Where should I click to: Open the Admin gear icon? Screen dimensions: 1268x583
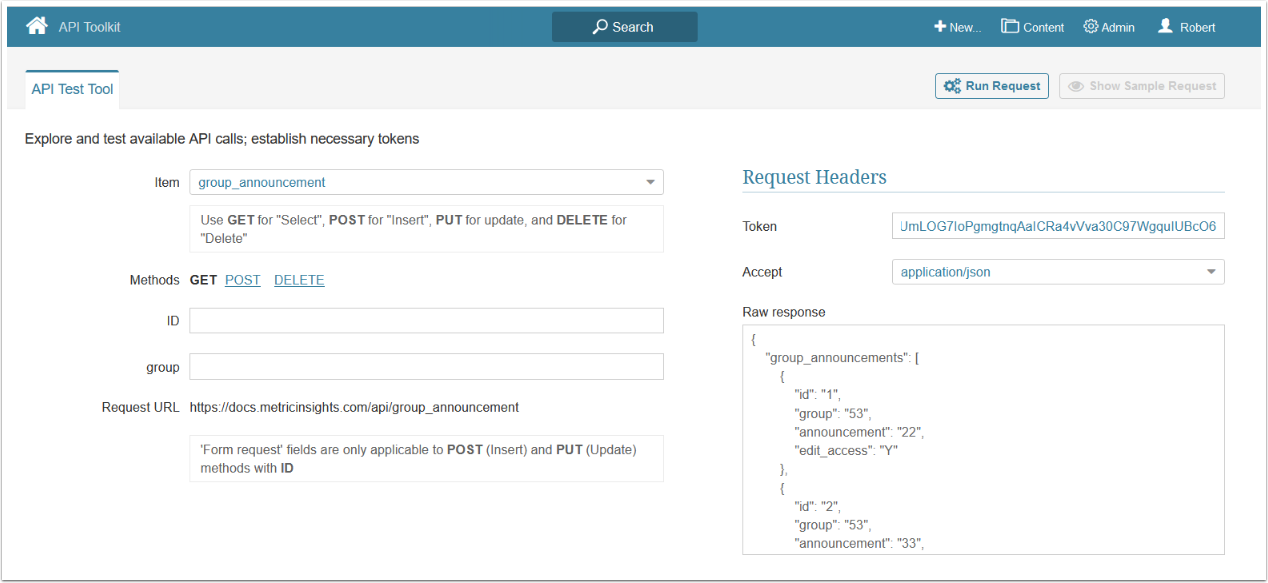pos(1091,27)
